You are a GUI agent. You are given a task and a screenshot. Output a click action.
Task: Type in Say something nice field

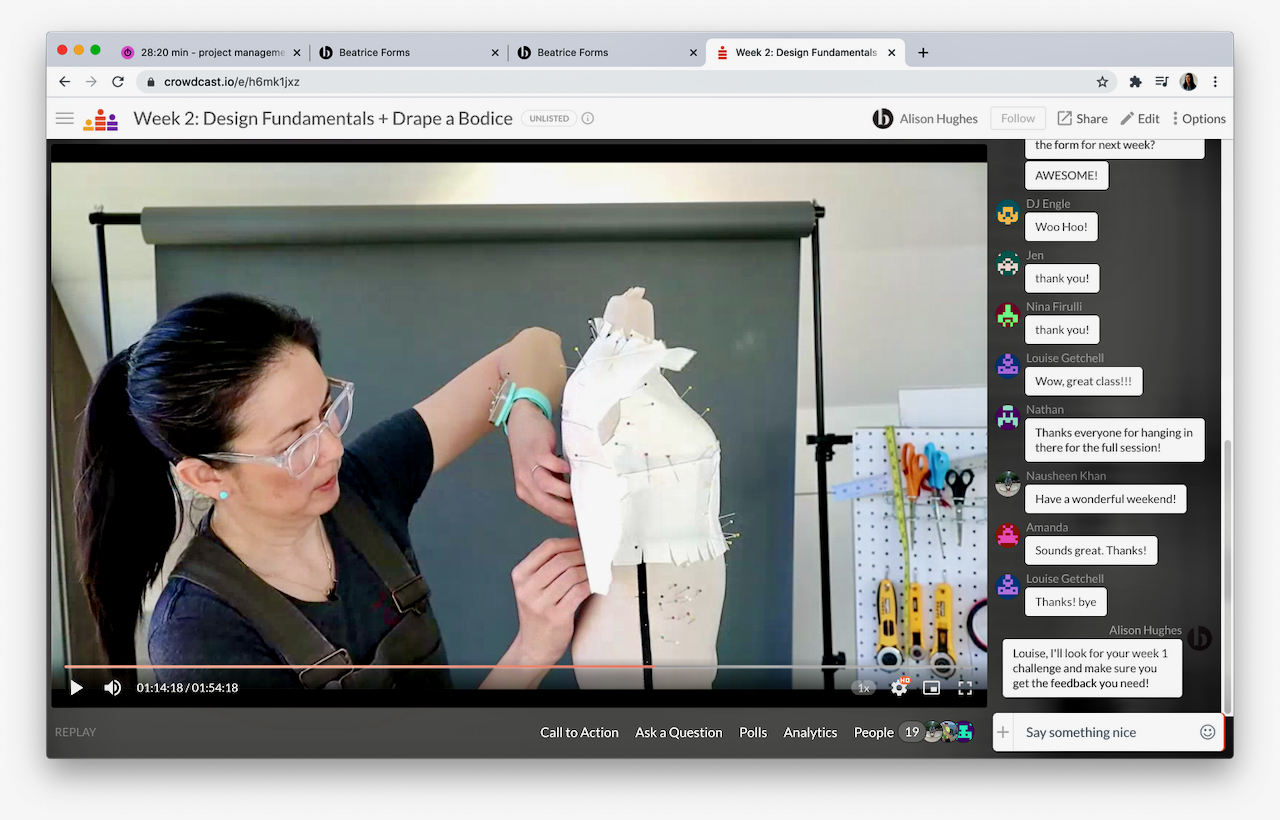(1105, 732)
